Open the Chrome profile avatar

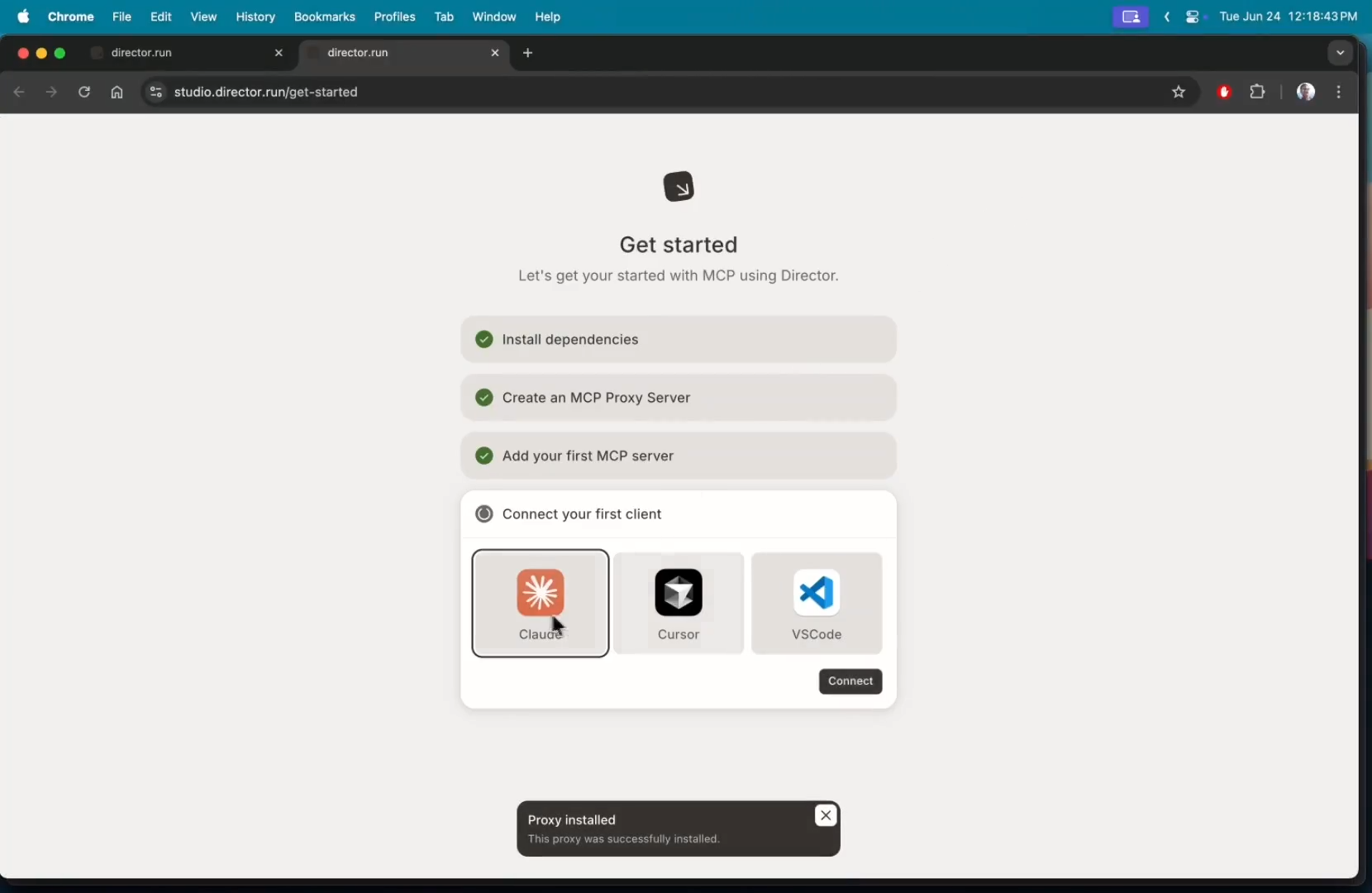[x=1306, y=92]
